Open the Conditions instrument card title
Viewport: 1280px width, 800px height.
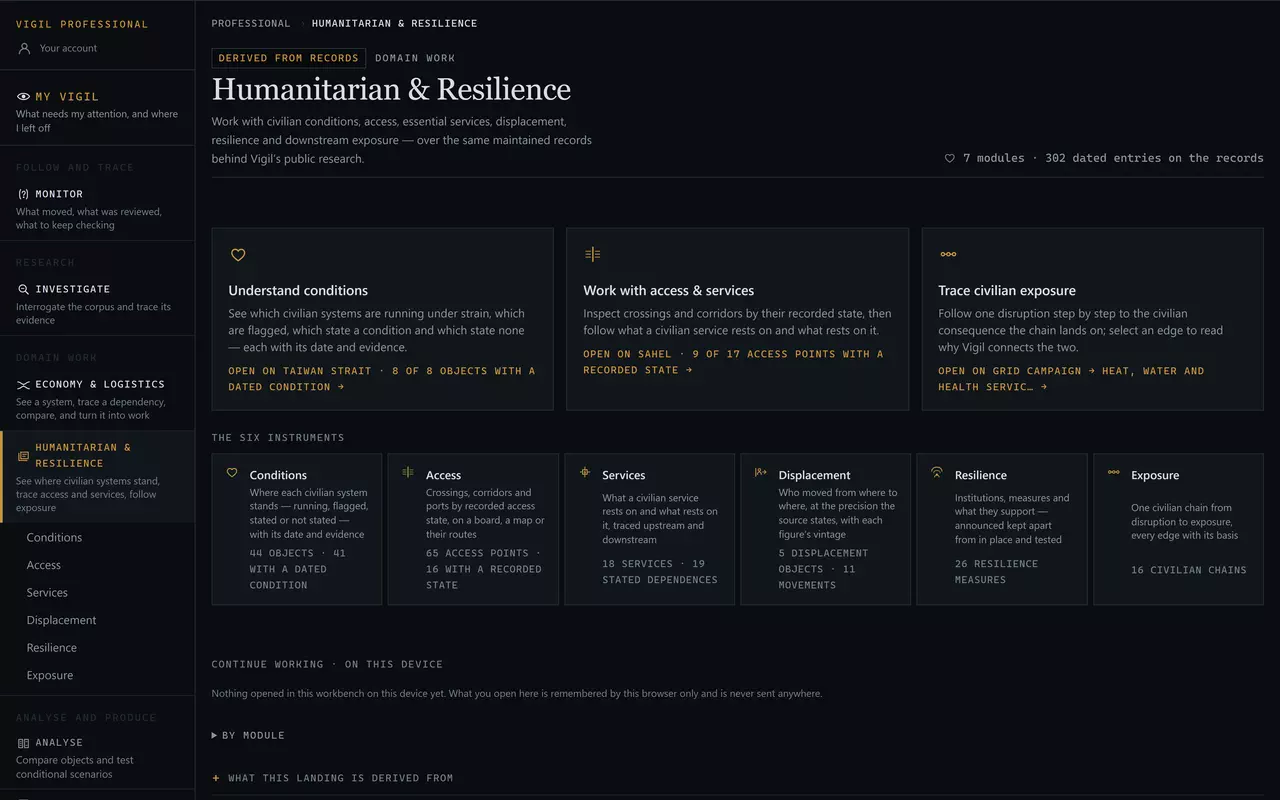(x=278, y=475)
